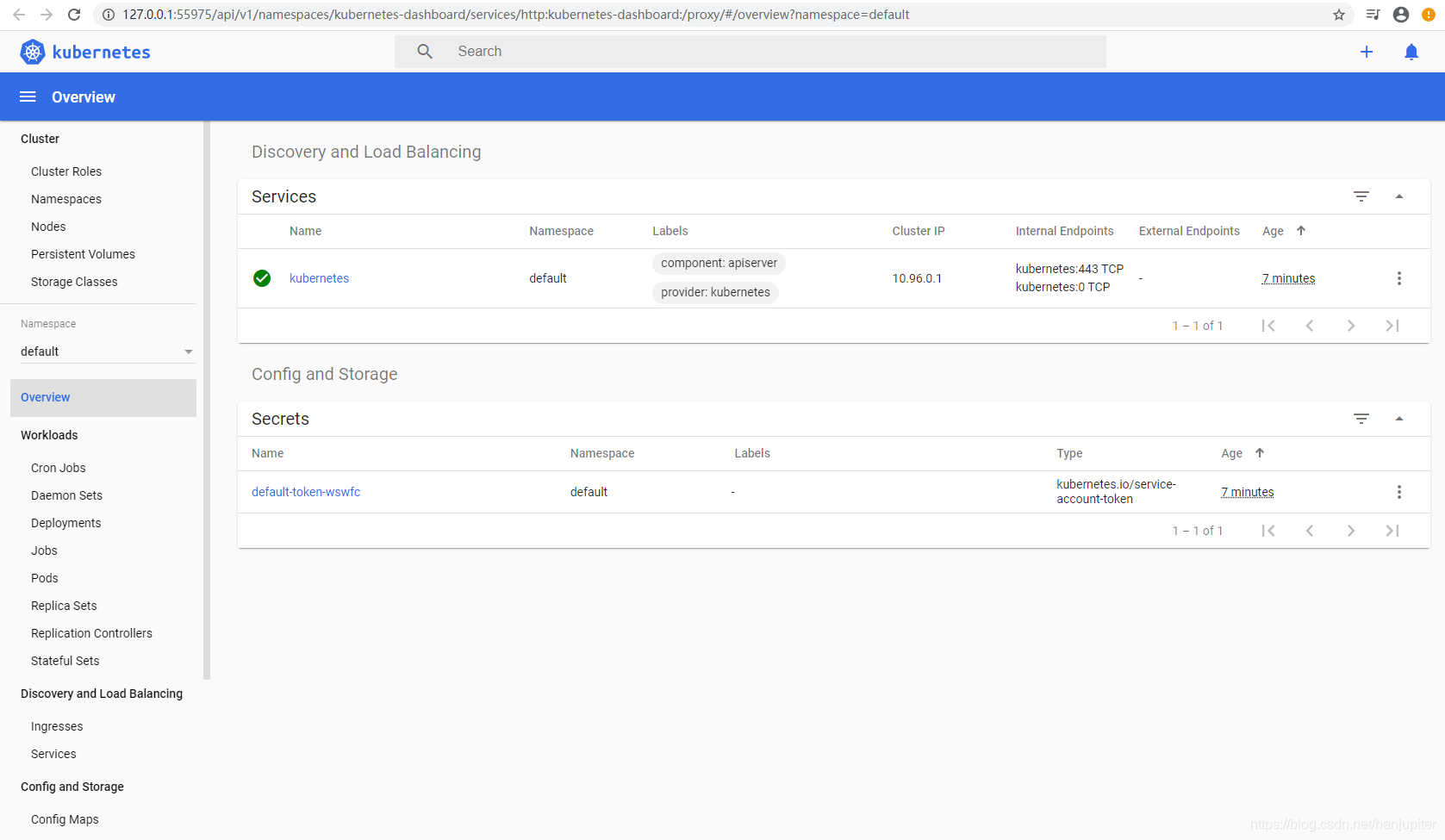Click Config and Storage sidebar heading
The width and height of the screenshot is (1445, 840).
[x=72, y=787]
